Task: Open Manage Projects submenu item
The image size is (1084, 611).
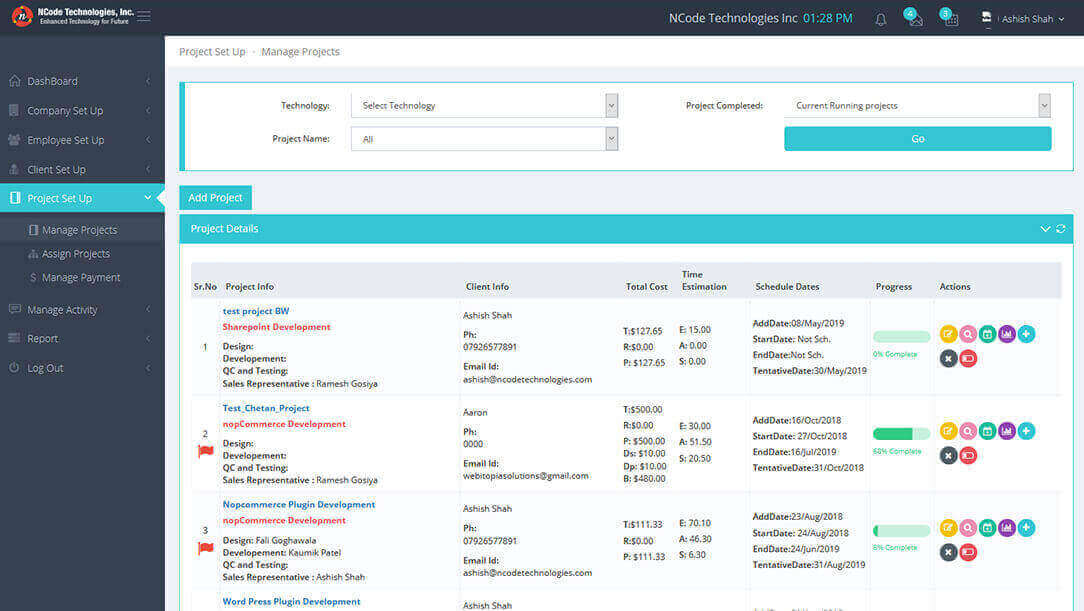Action: click(82, 230)
